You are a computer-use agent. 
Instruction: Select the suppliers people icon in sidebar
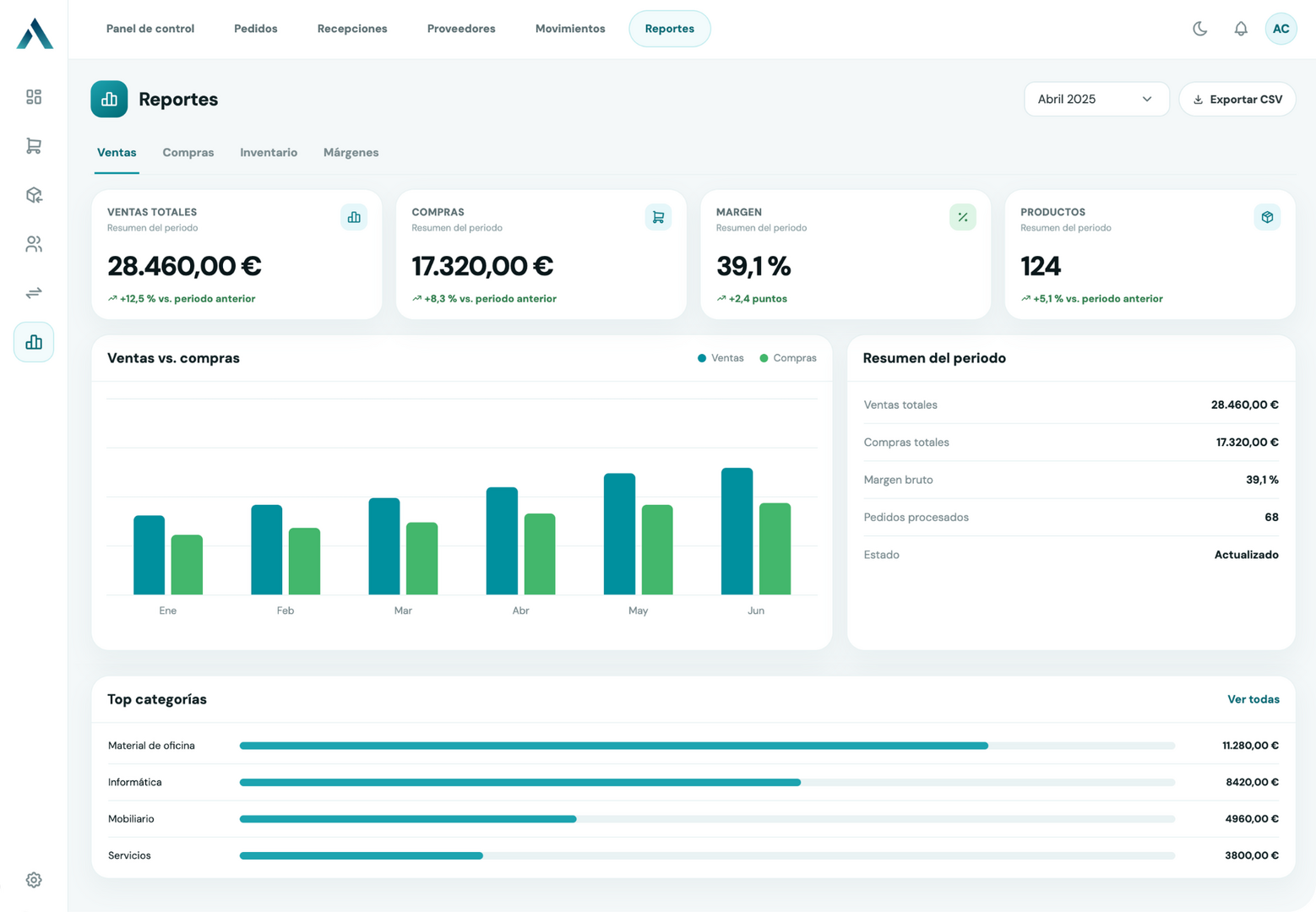coord(34,244)
